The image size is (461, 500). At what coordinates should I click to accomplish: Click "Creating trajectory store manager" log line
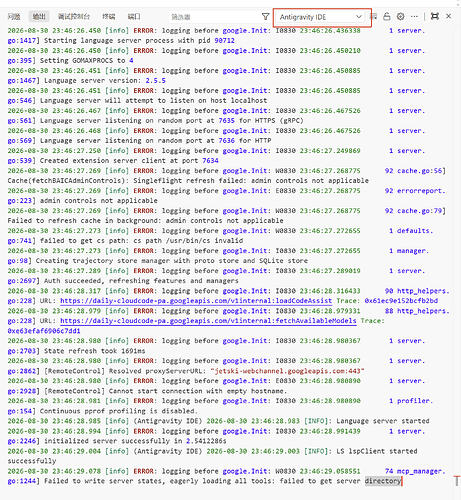pos(157,260)
